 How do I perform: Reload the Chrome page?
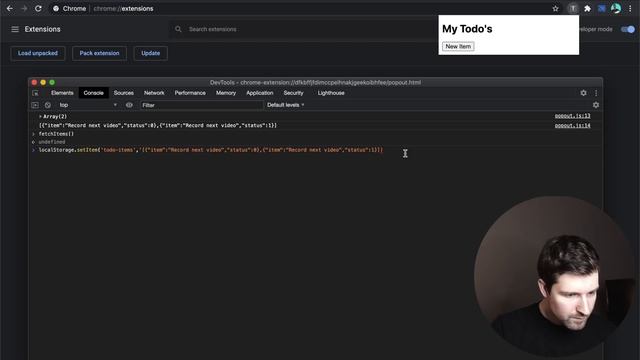click(x=38, y=9)
